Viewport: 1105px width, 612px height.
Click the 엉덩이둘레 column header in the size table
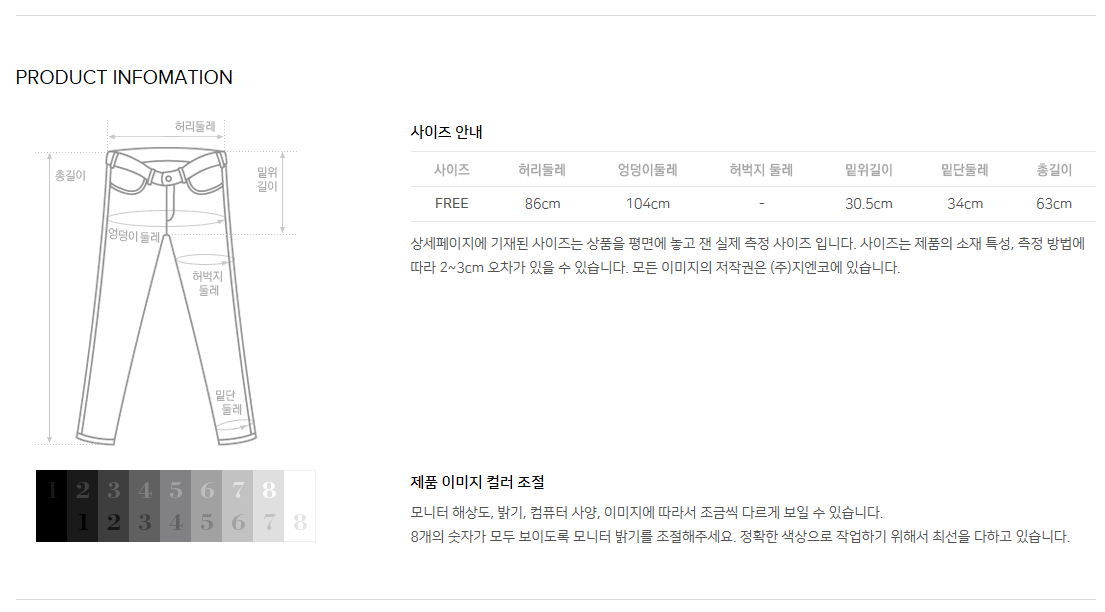tap(647, 170)
